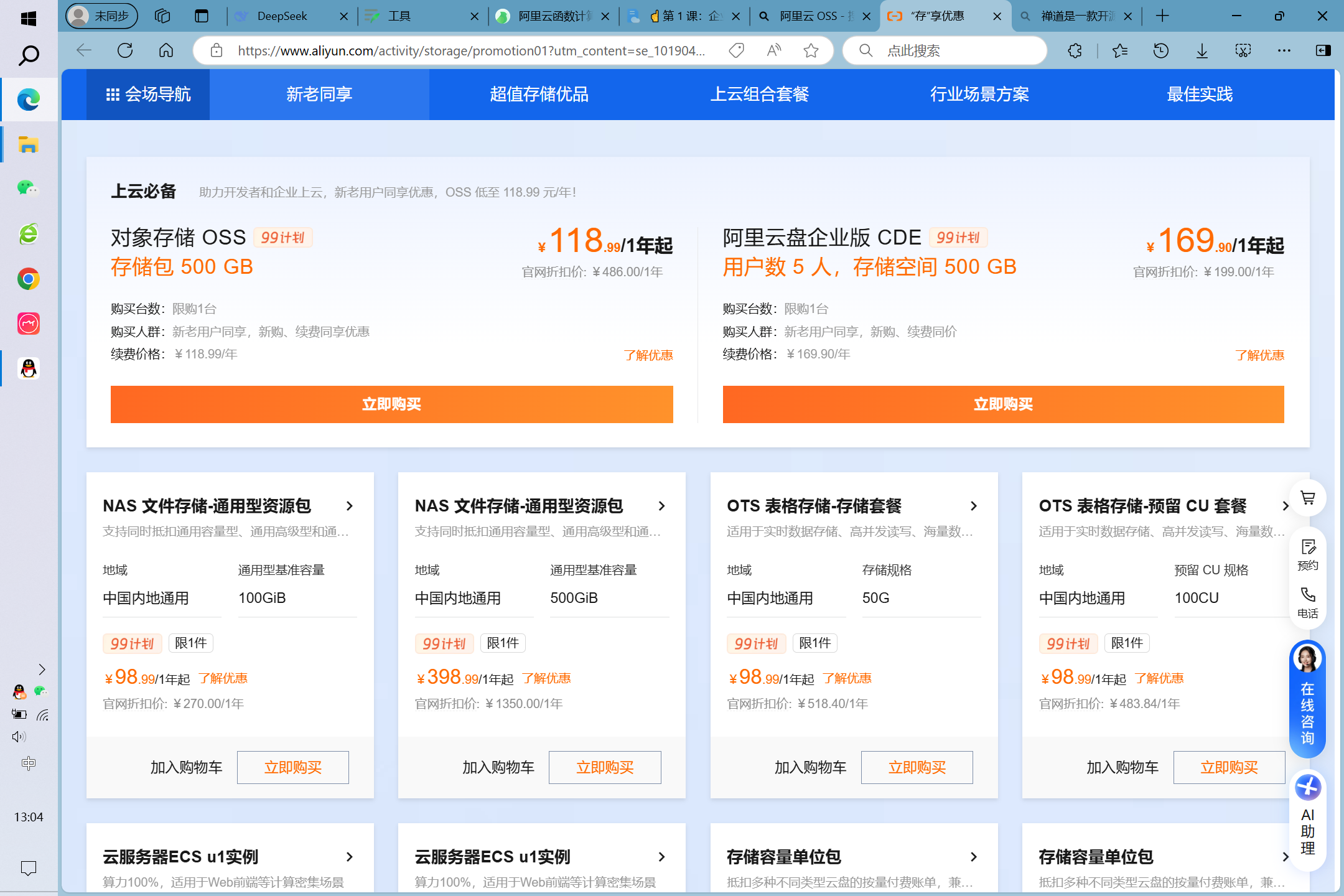Click 立即购买 for 阿里云盘企业版 CDE
The height and width of the screenshot is (896, 1344).
pos(1004,404)
